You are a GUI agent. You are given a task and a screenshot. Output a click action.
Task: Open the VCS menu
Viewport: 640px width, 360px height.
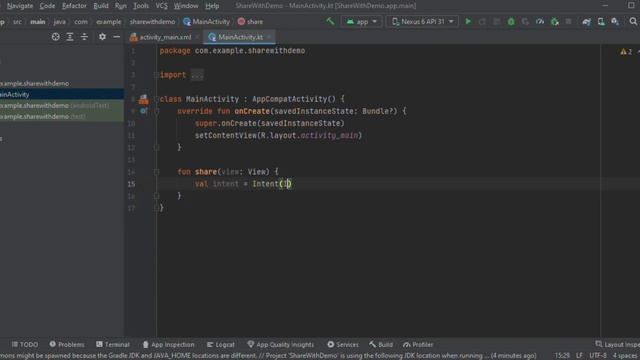click(162, 6)
